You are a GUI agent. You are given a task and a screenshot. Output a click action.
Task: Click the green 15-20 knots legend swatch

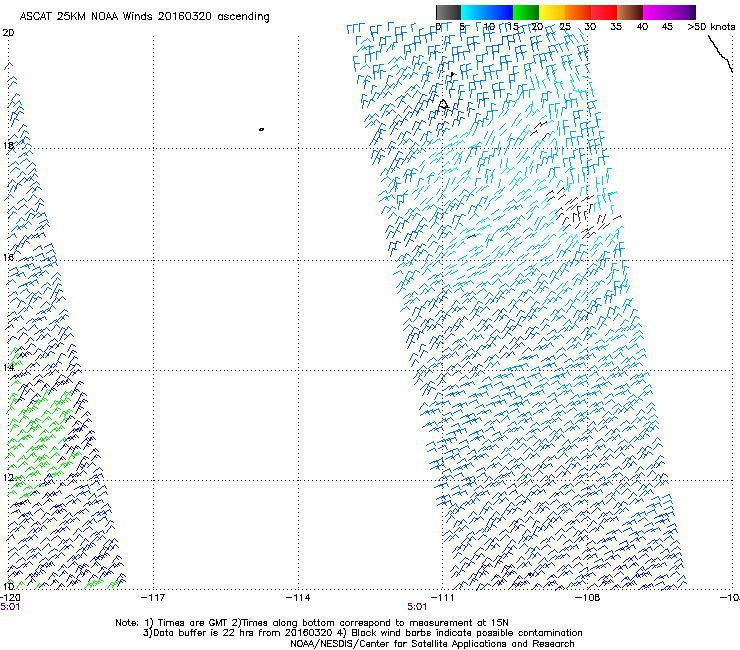click(526, 12)
